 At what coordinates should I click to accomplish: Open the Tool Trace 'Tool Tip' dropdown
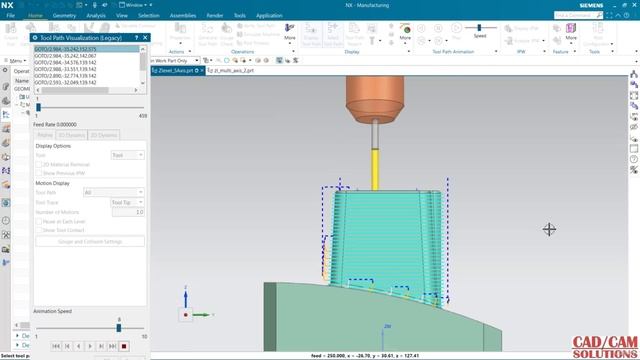point(127,202)
